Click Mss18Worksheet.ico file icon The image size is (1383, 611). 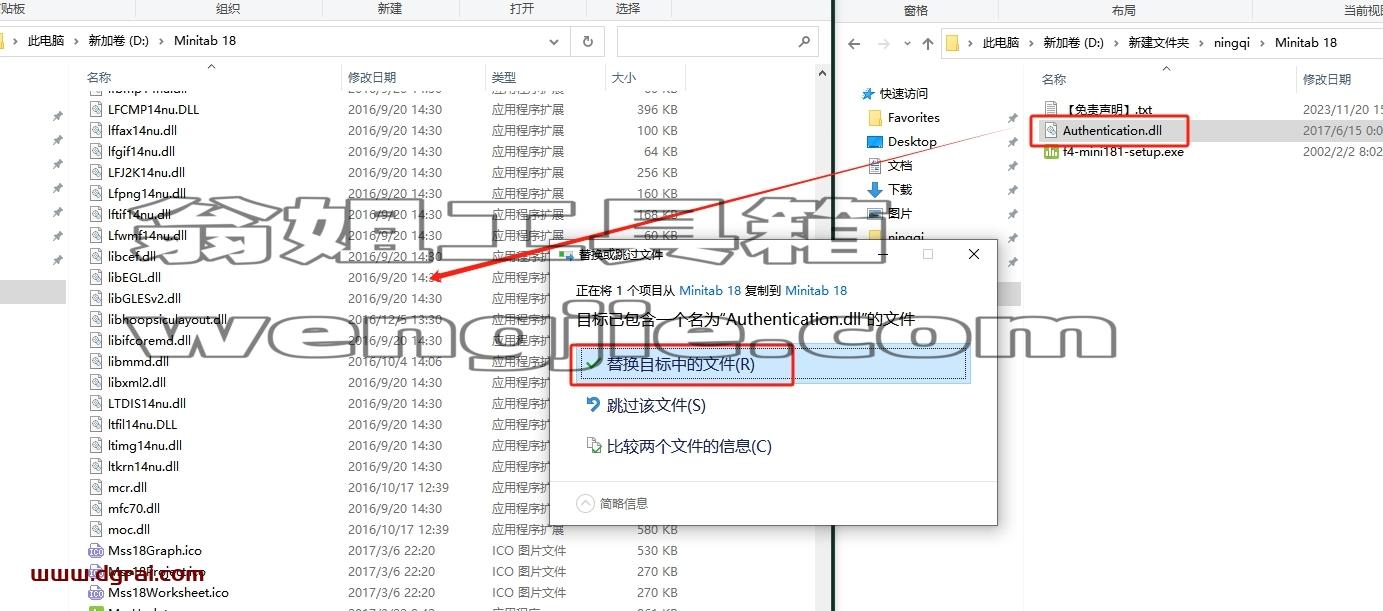click(x=96, y=592)
